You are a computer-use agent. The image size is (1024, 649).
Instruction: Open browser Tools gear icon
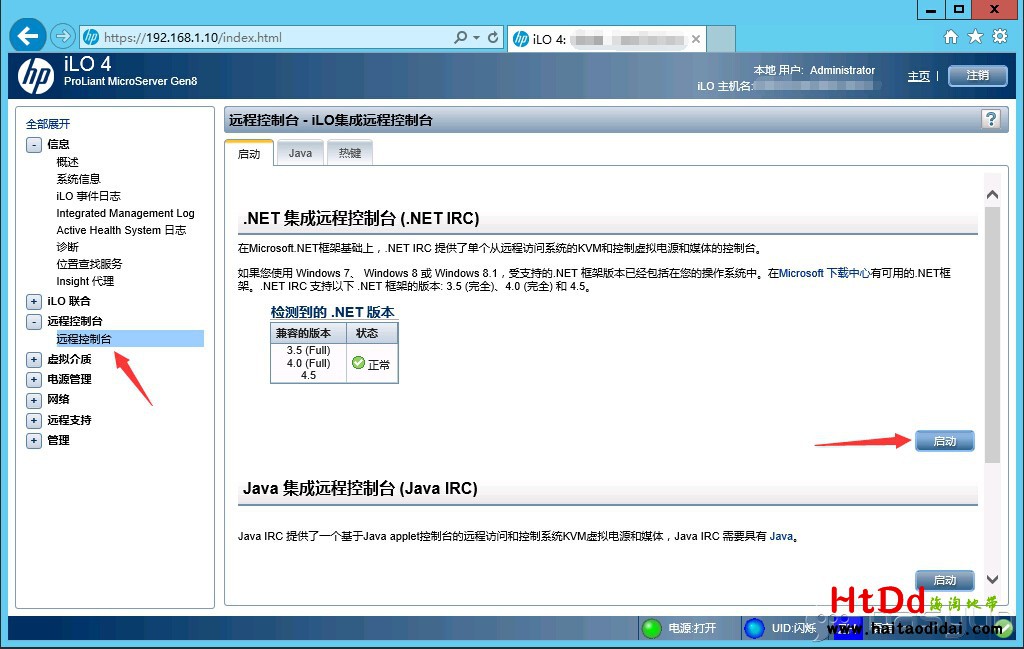[1000, 37]
